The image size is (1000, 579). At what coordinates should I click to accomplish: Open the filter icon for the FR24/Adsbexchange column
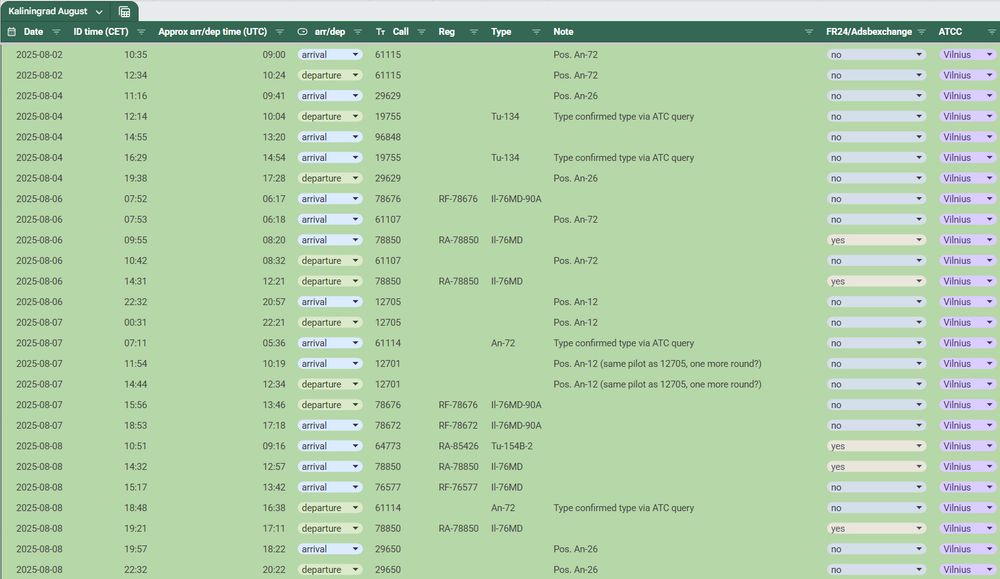click(921, 32)
